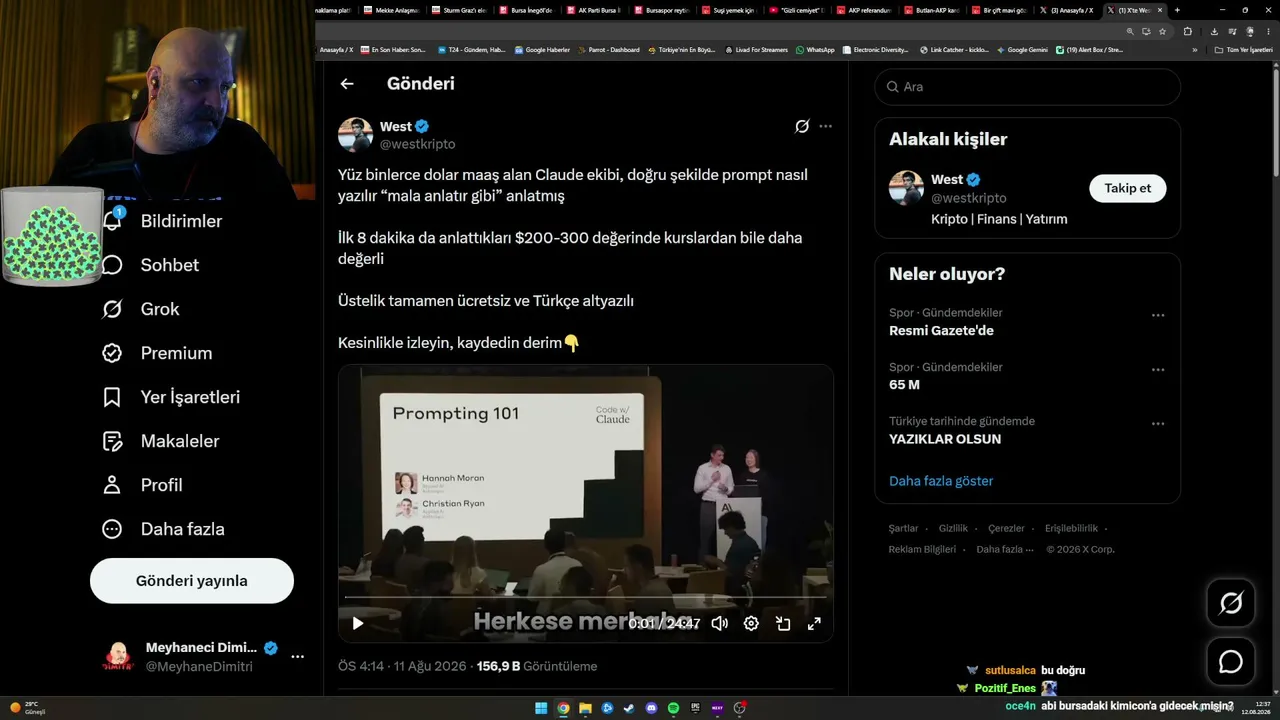Open the Çerezler footer link
This screenshot has width=1280, height=720.
[1006, 529]
